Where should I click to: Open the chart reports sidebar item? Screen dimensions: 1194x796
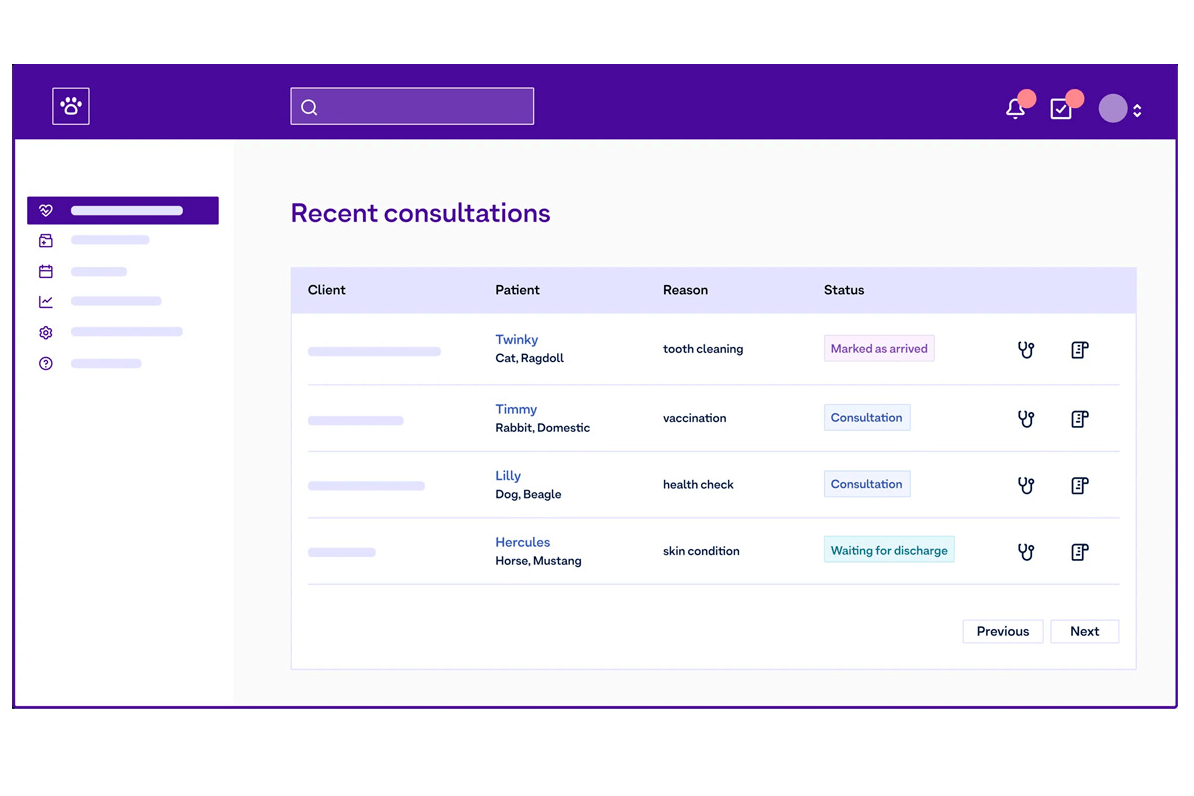[46, 302]
